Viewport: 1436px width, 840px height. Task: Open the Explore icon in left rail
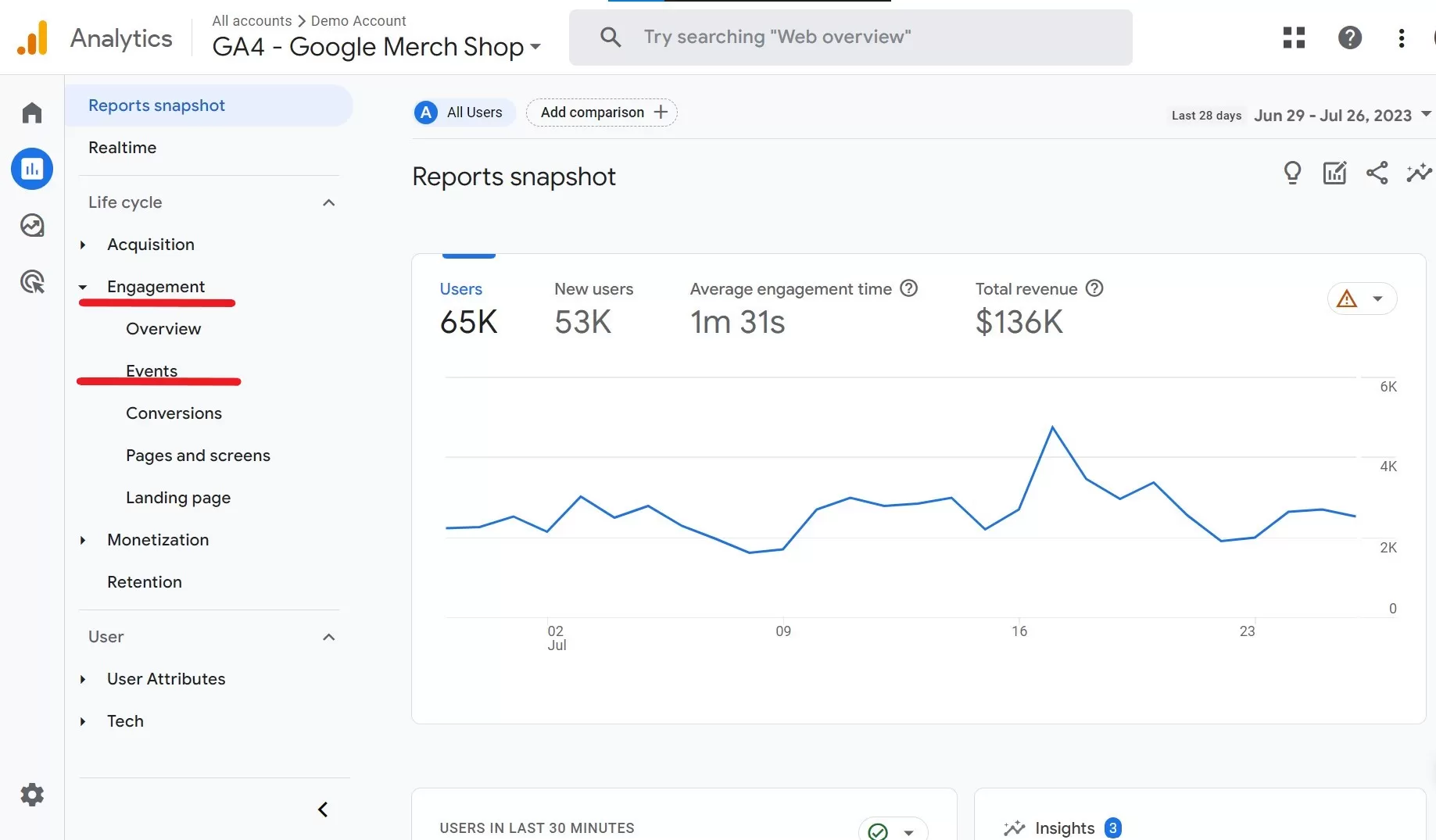coord(32,226)
